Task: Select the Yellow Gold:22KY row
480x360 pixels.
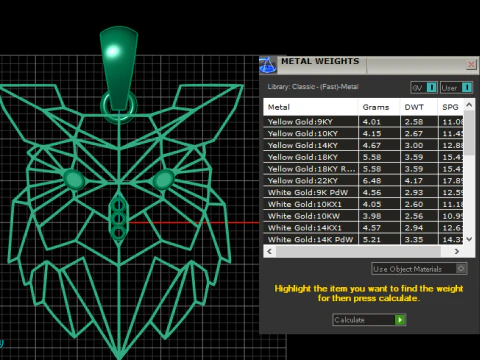Action: [363, 181]
